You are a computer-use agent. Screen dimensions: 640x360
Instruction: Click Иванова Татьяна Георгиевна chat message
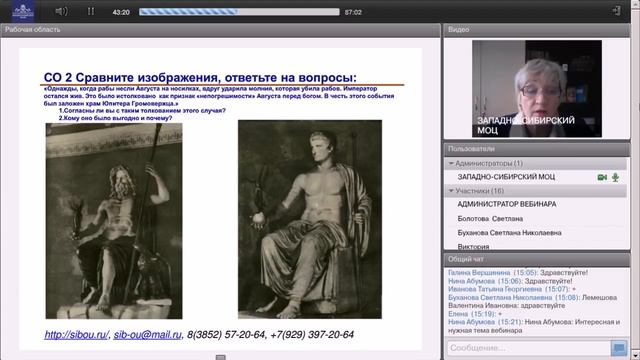[512, 289]
